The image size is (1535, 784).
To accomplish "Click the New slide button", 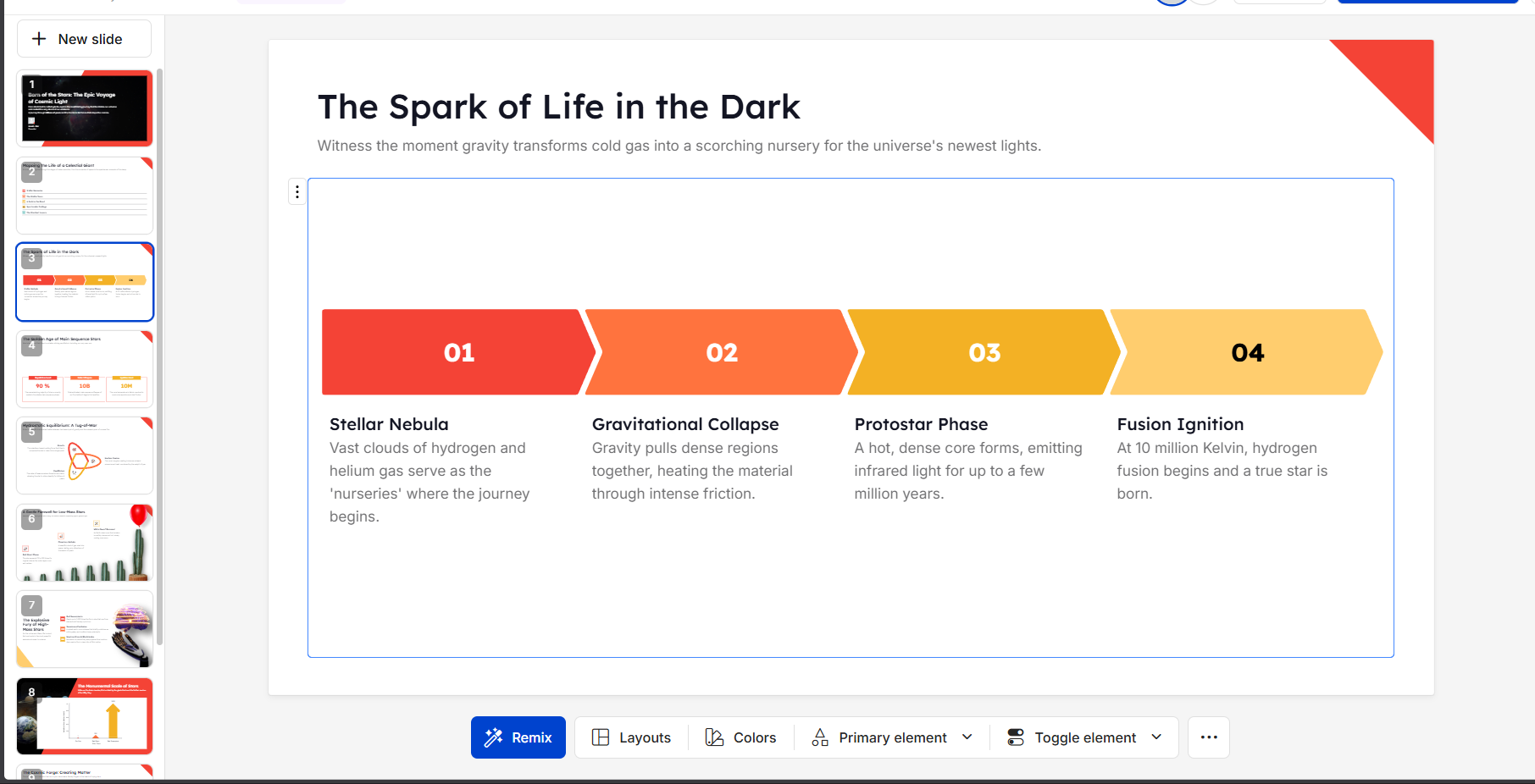I will coord(84,38).
